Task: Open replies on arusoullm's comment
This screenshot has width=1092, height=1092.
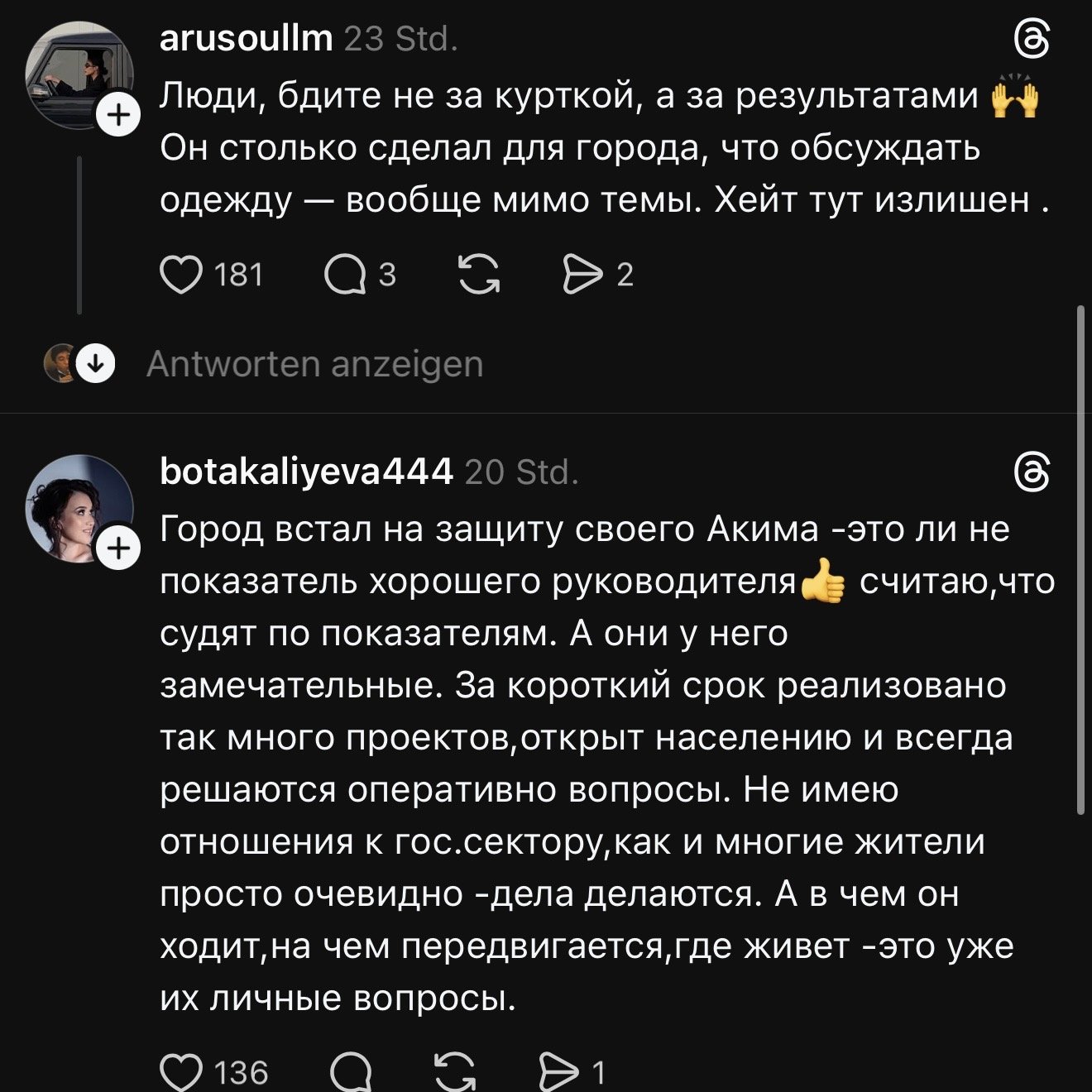Action: point(345,275)
